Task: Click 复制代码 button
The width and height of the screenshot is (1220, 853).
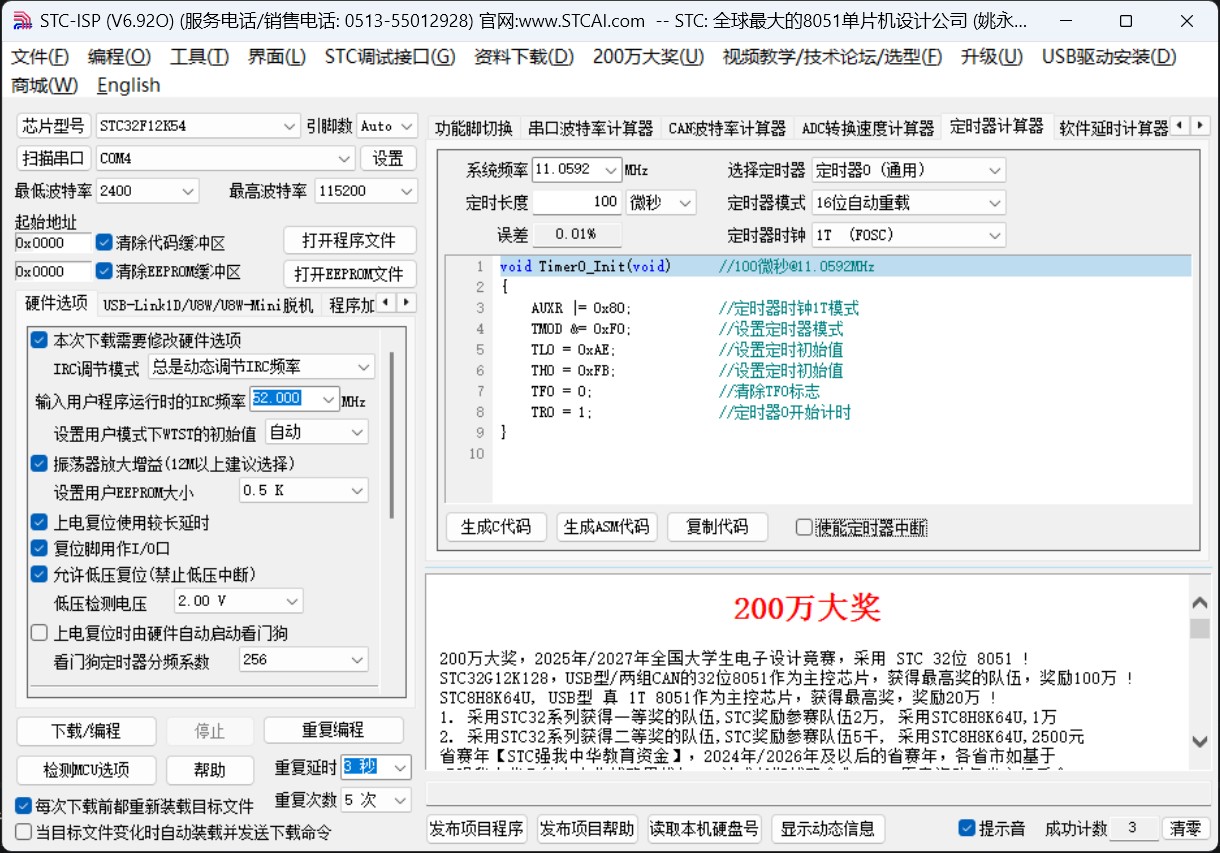Action: tap(717, 527)
